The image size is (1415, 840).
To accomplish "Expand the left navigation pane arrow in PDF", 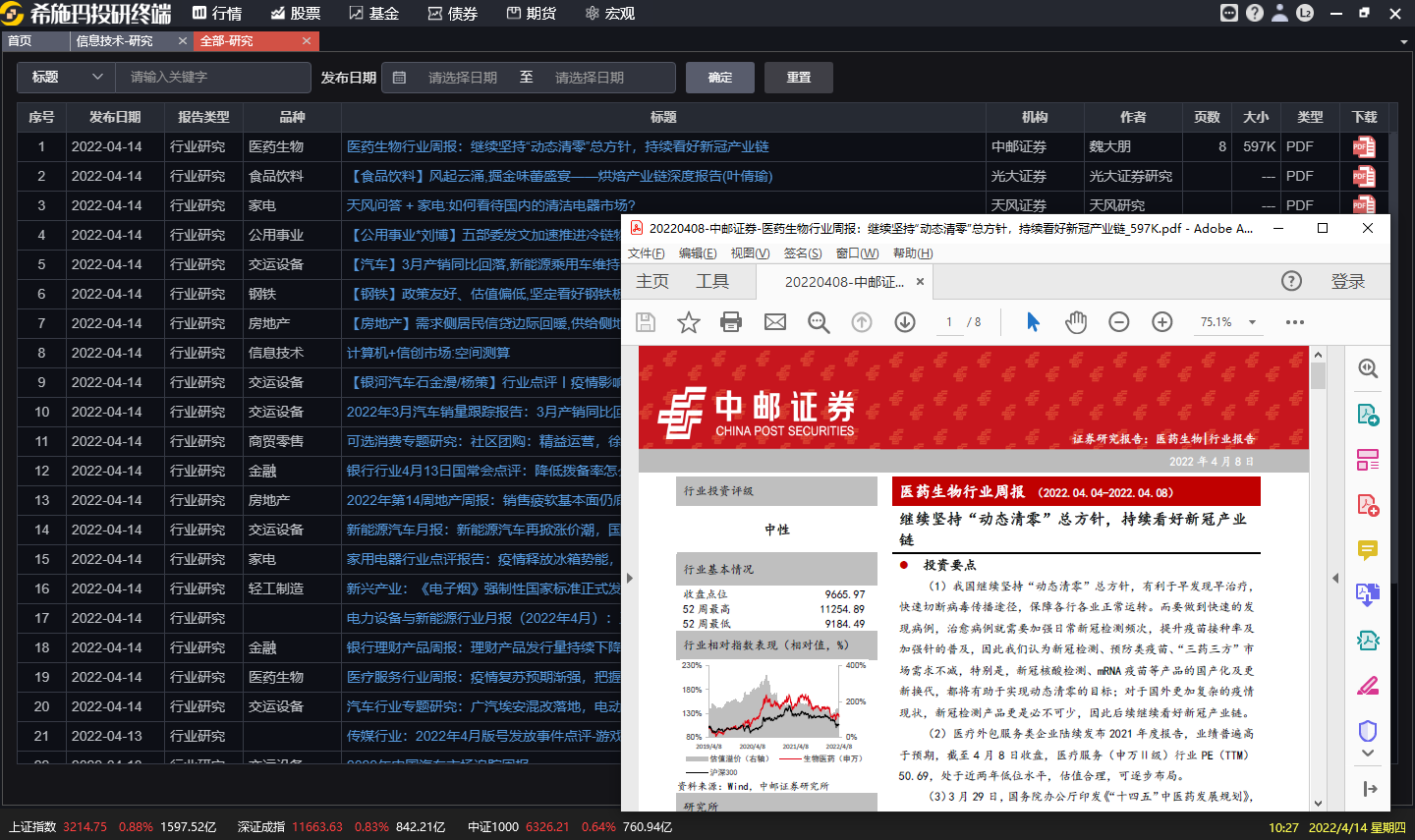I will tap(630, 578).
